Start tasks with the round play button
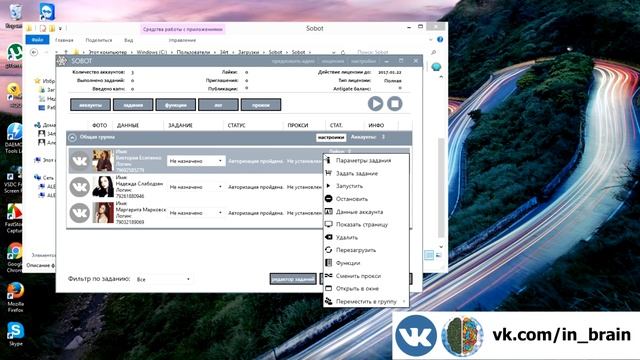 point(375,104)
